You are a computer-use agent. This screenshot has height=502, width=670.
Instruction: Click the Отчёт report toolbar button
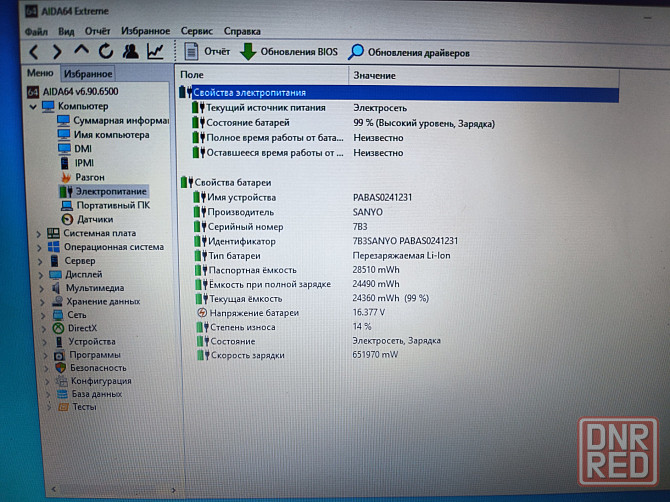pos(208,51)
